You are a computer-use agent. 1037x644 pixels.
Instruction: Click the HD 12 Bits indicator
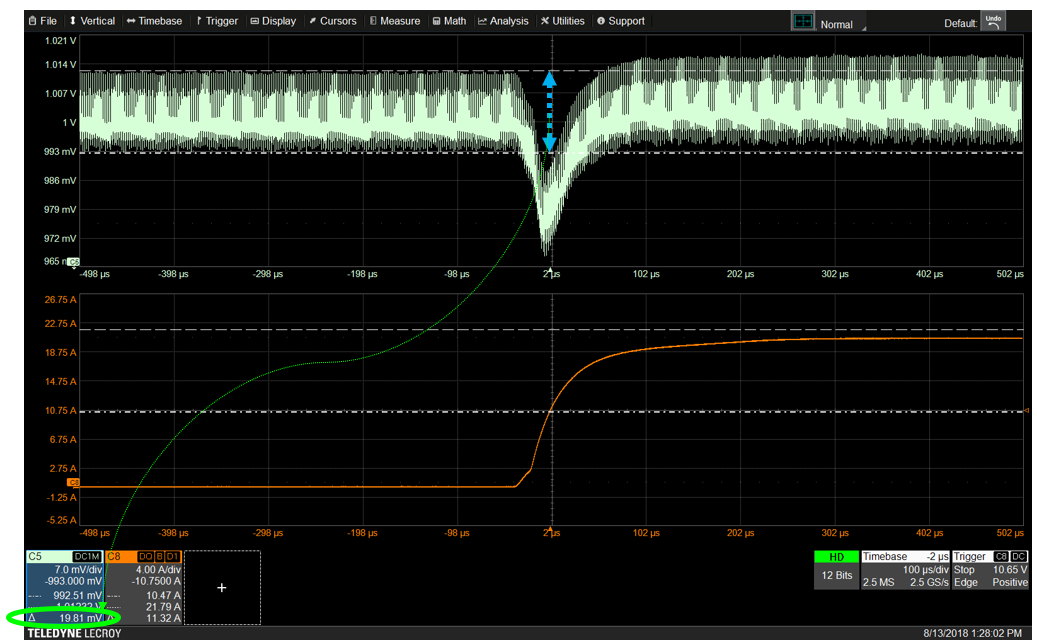pyautogui.click(x=835, y=569)
